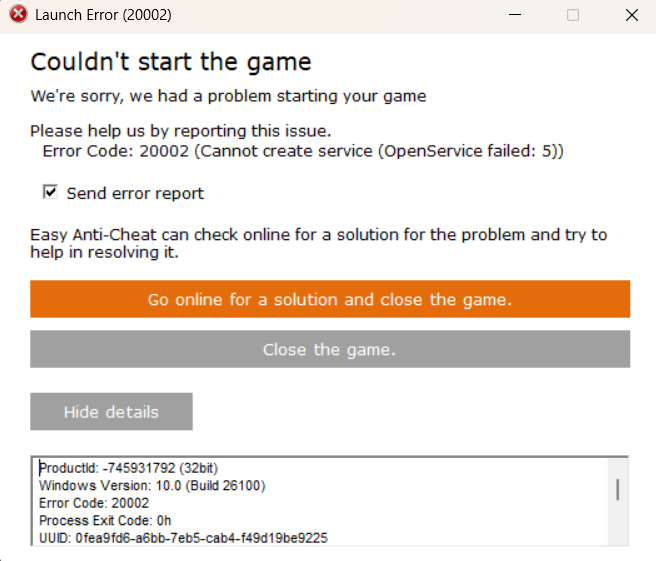Image resolution: width=656 pixels, height=561 pixels.
Task: Minimize the Launch Error window
Action: coord(514,15)
